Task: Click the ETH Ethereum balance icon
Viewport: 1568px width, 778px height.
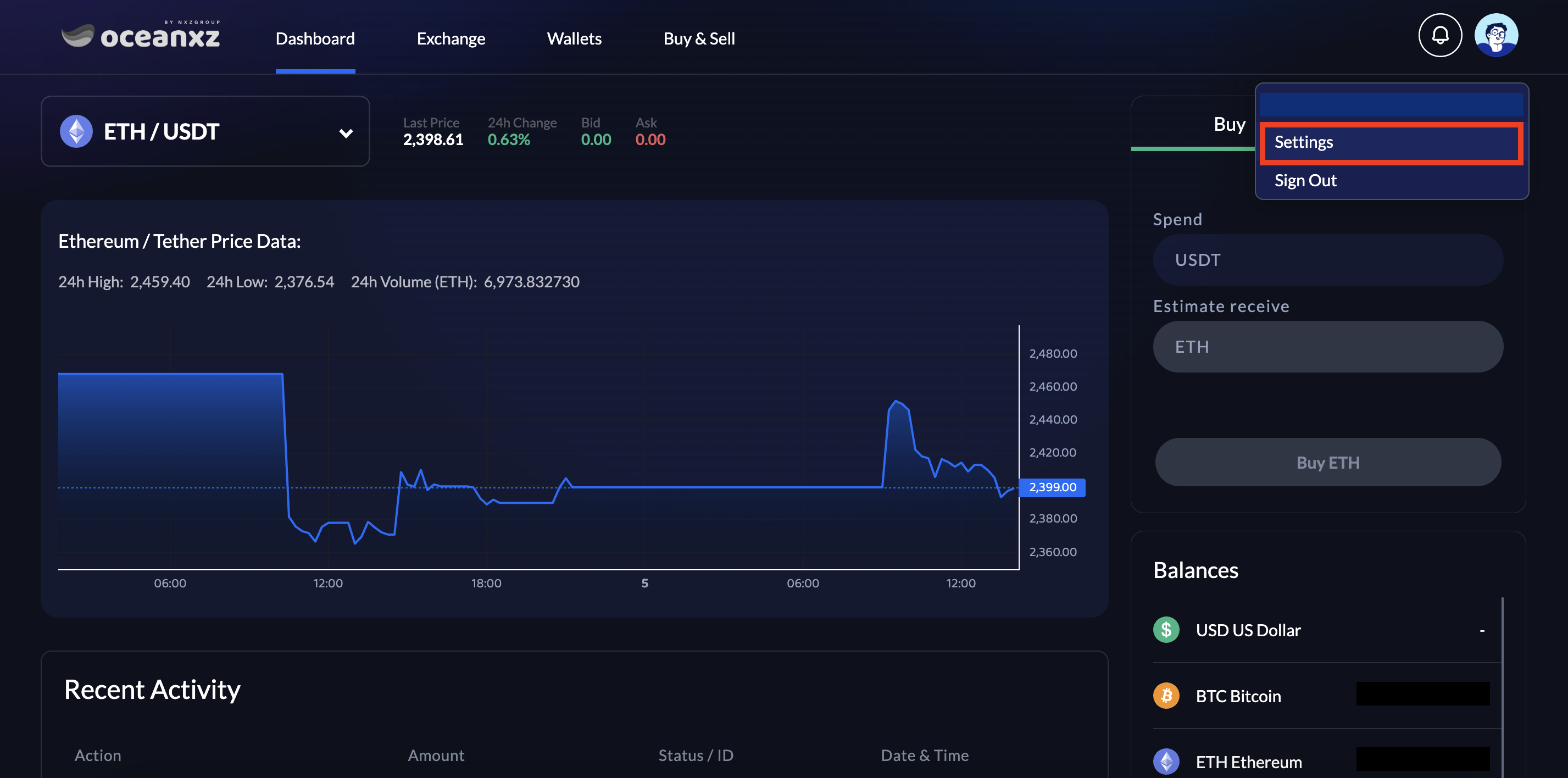Action: pos(1166,761)
